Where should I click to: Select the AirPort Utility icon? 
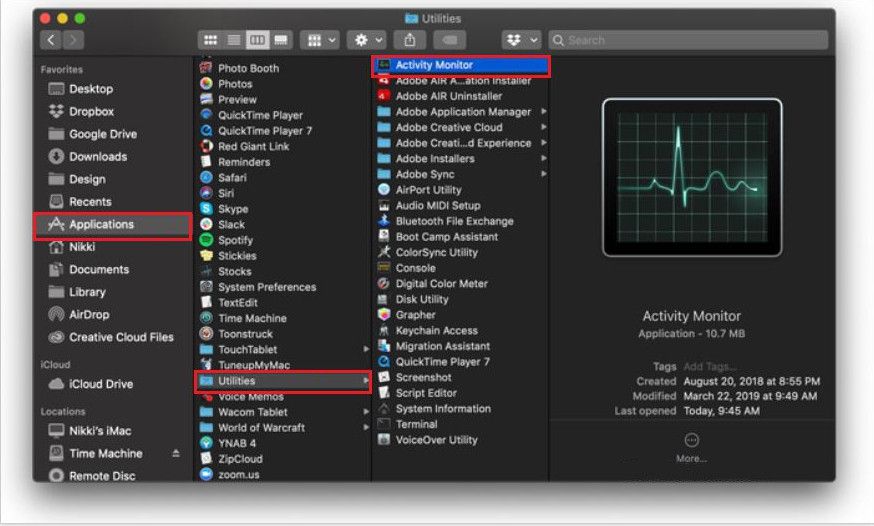click(383, 189)
